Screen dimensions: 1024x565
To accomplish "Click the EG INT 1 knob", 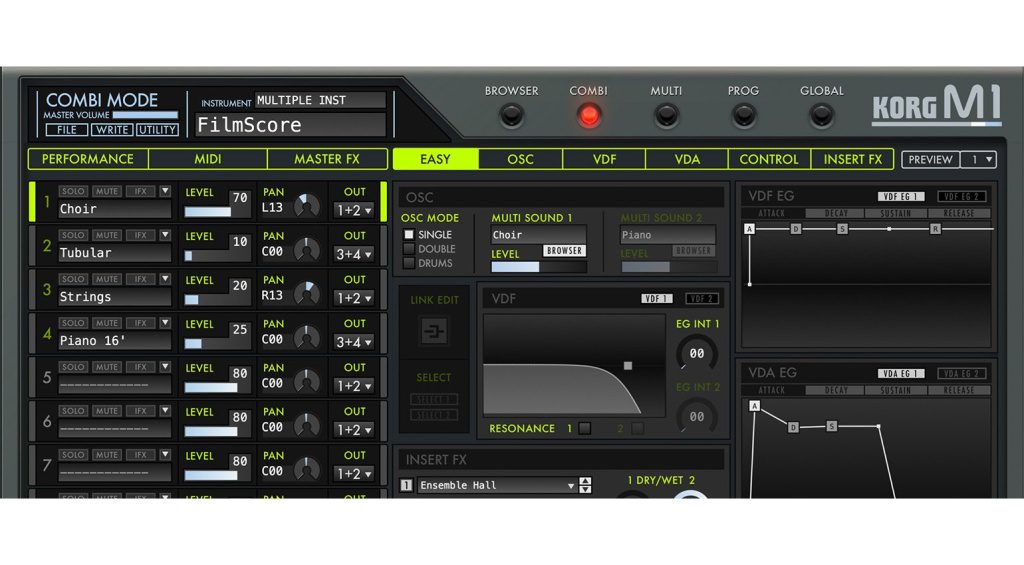I will [x=697, y=353].
